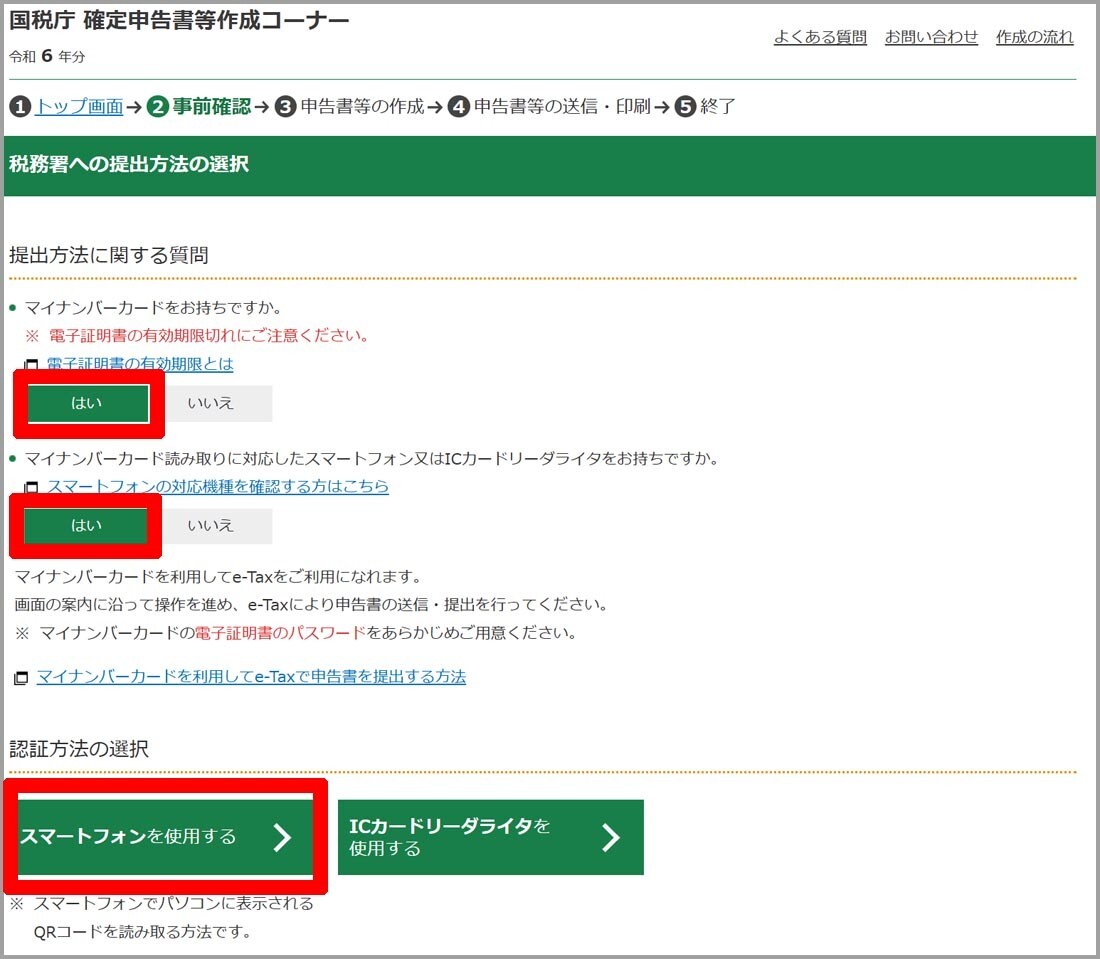Click the 申告書等の作成 step label

click(x=363, y=107)
